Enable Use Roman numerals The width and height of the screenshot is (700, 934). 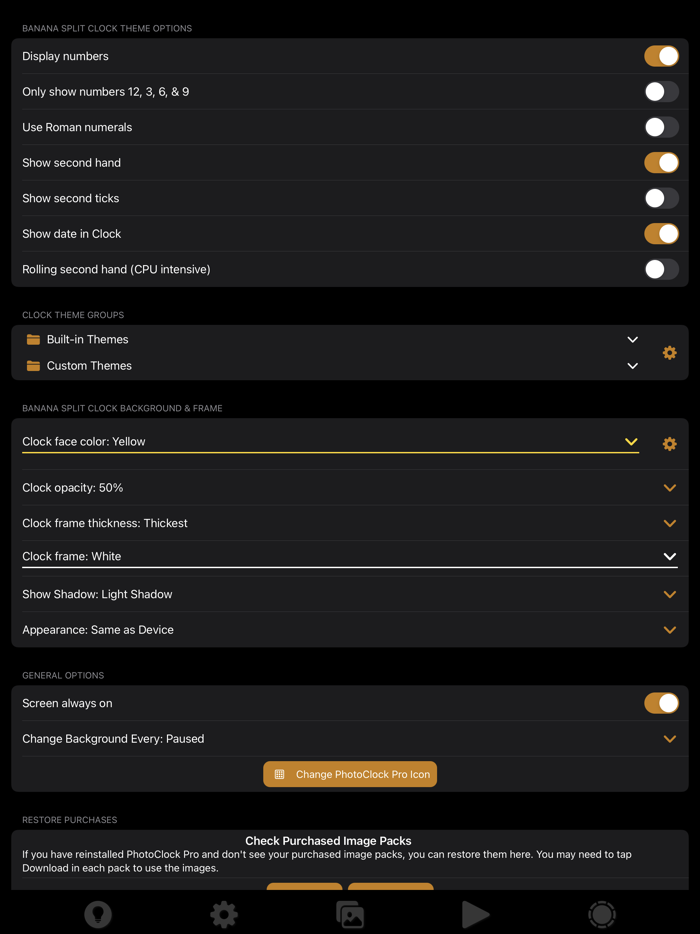tap(661, 127)
